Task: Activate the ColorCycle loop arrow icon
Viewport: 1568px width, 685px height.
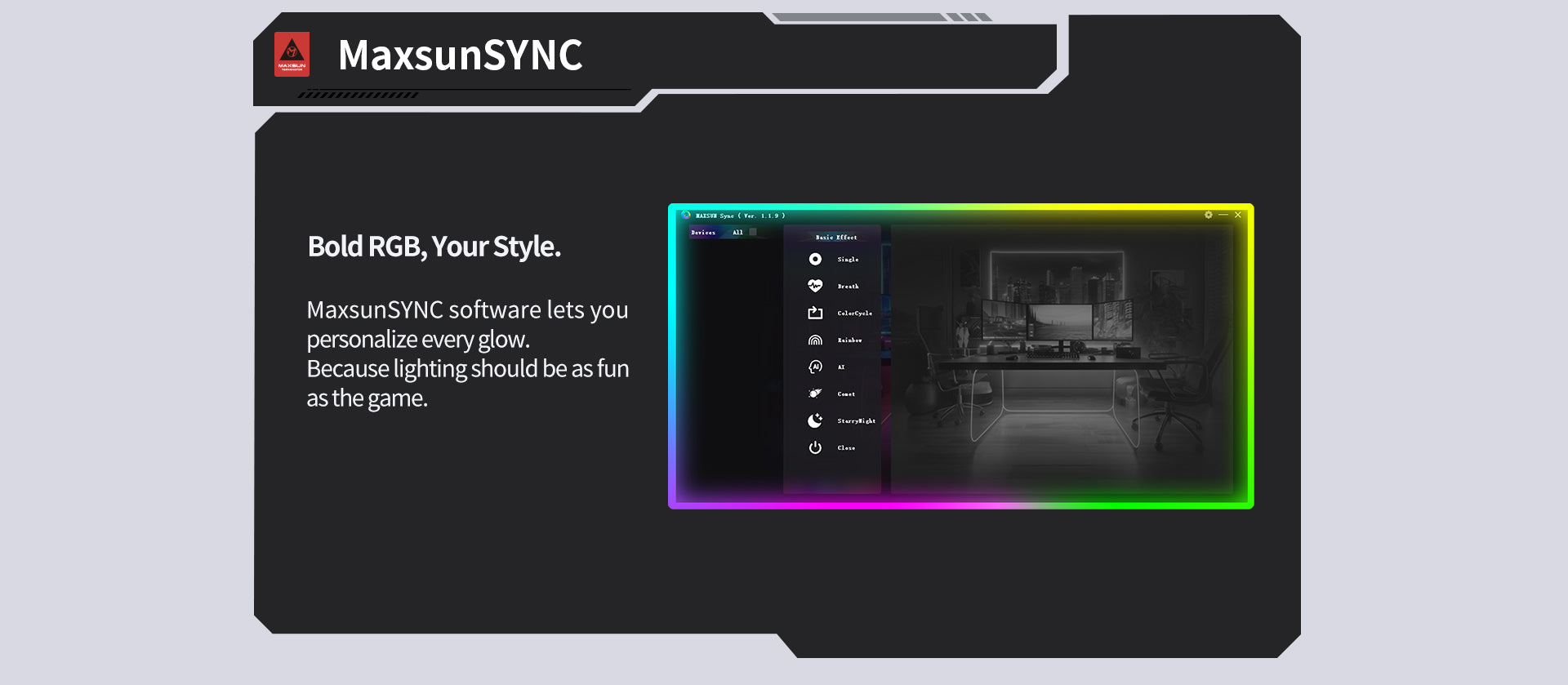Action: point(815,313)
